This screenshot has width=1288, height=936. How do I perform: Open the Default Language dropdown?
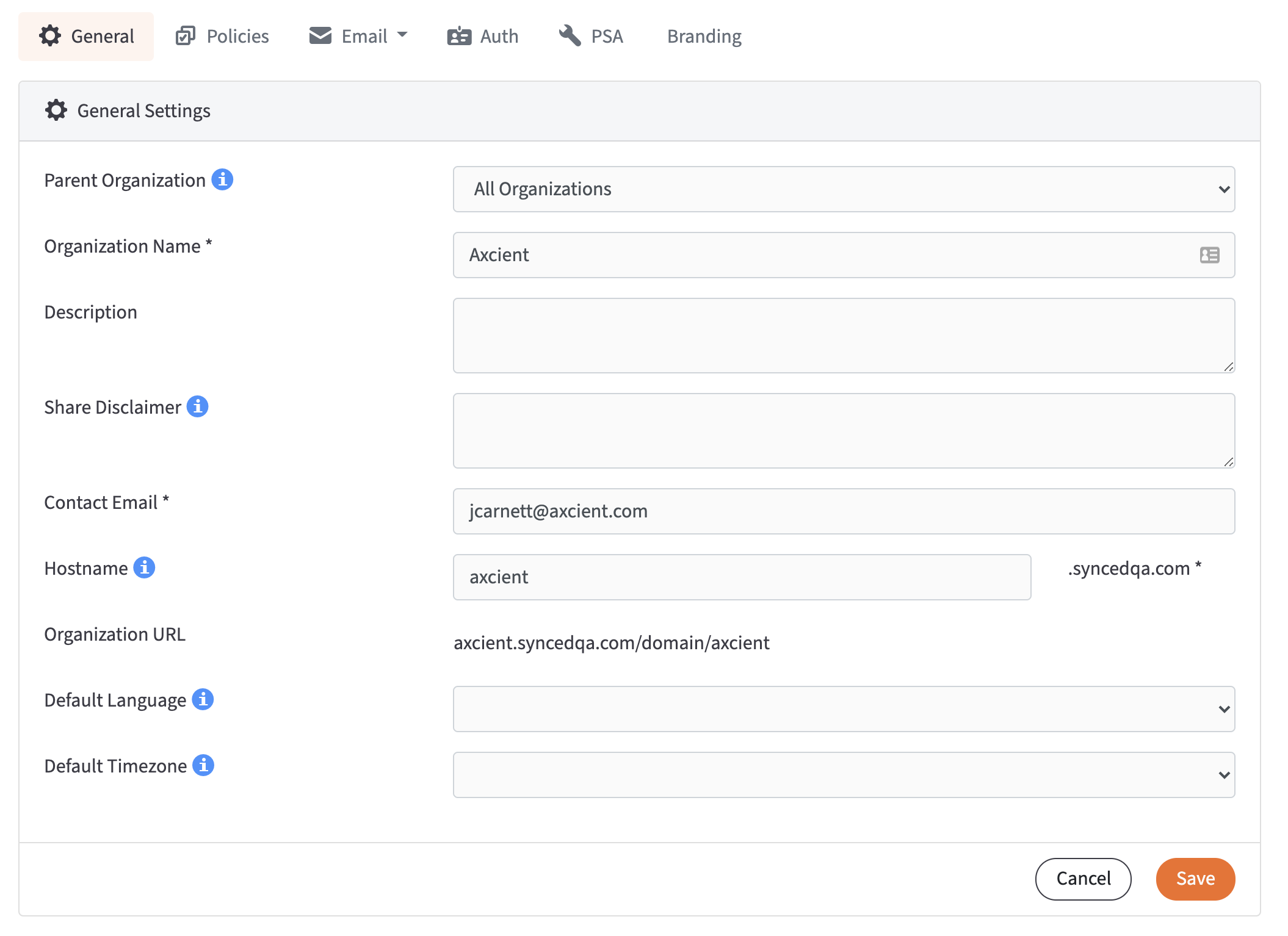coord(844,709)
